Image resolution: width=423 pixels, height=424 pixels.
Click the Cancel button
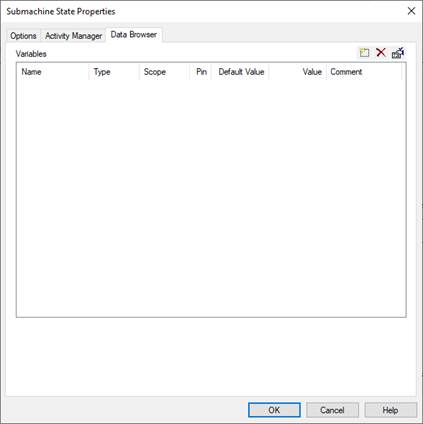click(332, 410)
